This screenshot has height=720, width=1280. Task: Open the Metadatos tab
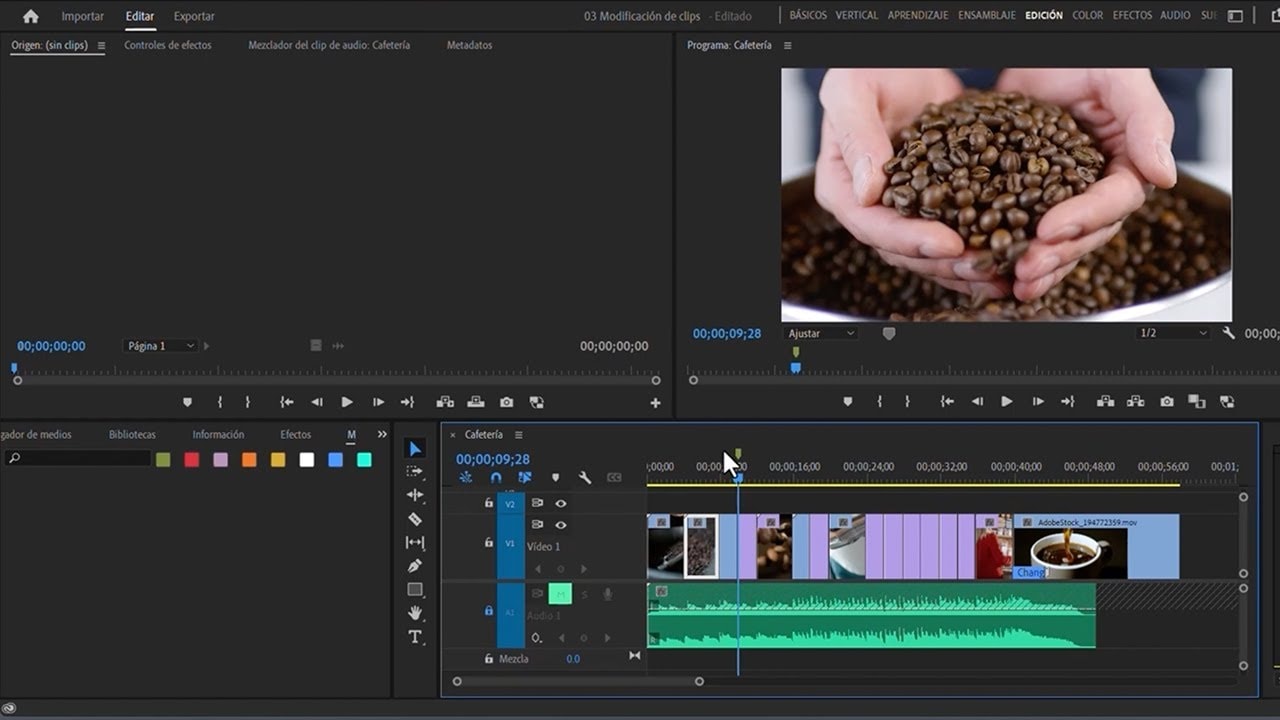point(468,44)
